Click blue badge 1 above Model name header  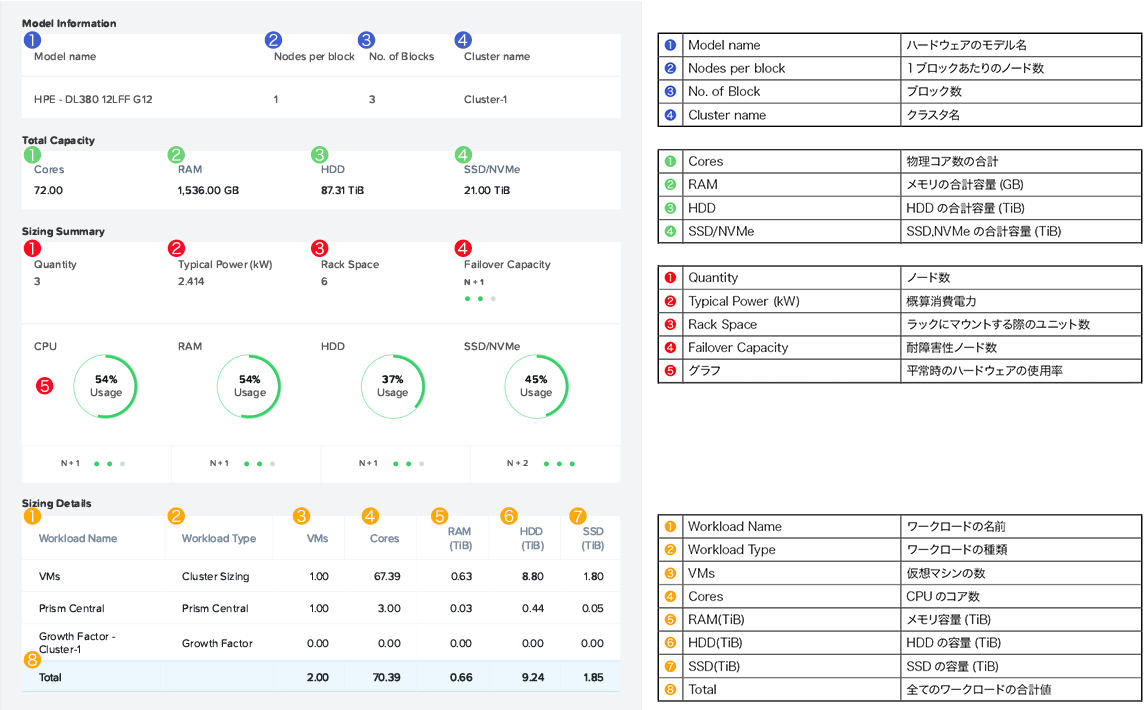[x=32, y=40]
